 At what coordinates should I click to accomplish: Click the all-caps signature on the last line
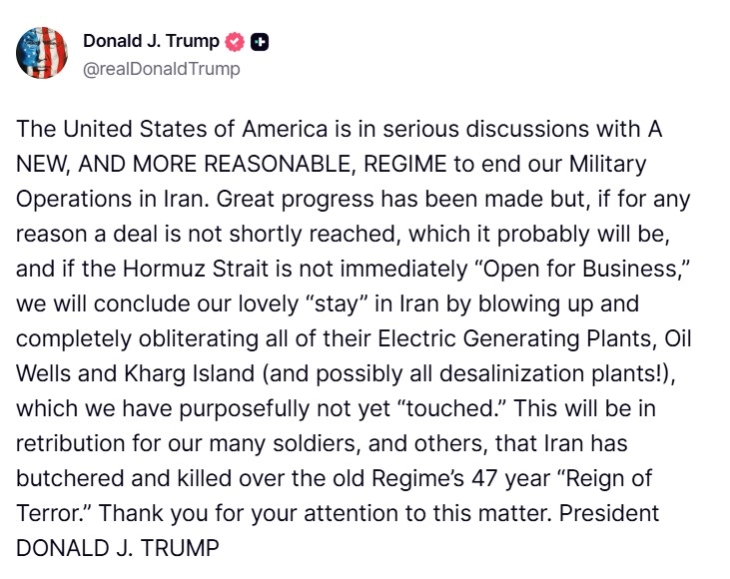point(117,548)
